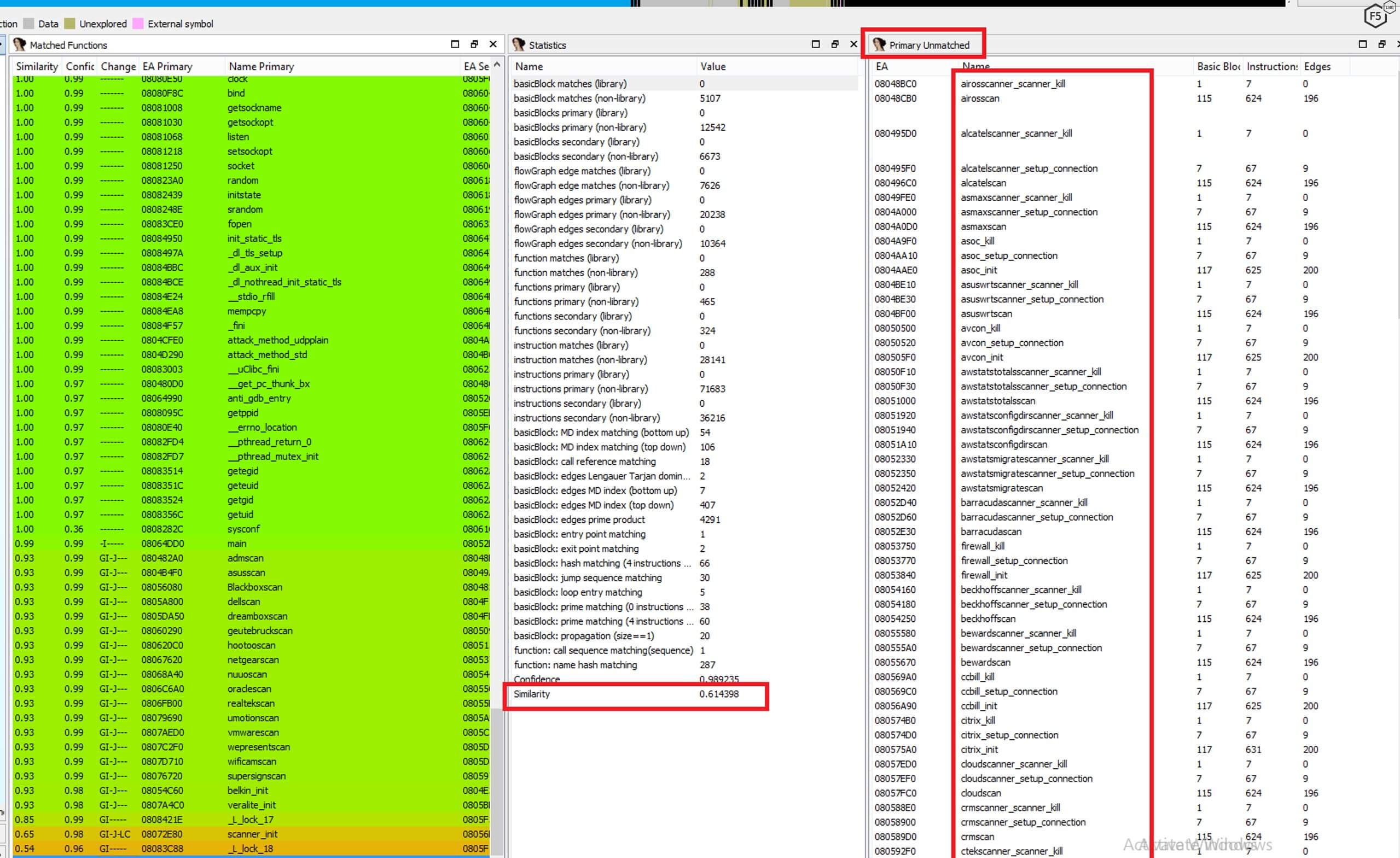Switch to the Primary Unmatched tab
The width and height of the screenshot is (1400, 858).
pos(928,45)
